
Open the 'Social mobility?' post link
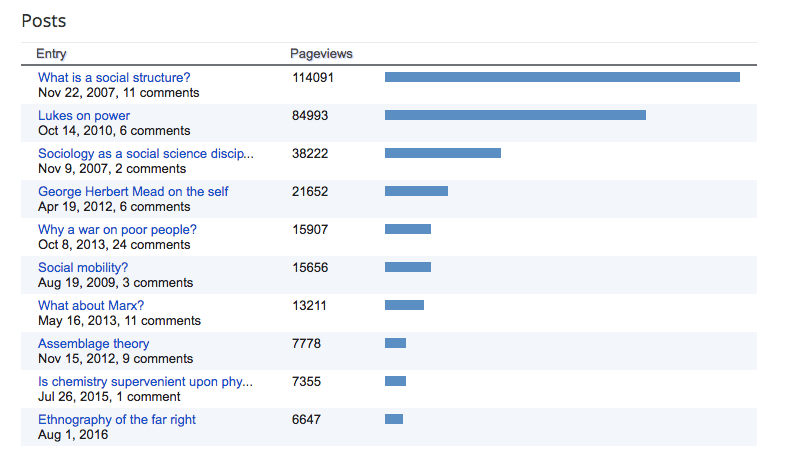pyautogui.click(x=83, y=267)
